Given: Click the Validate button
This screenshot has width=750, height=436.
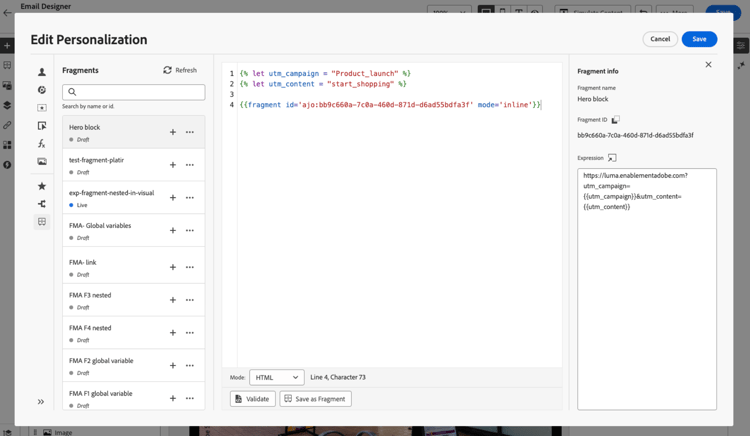Looking at the screenshot, I should pyautogui.click(x=253, y=399).
